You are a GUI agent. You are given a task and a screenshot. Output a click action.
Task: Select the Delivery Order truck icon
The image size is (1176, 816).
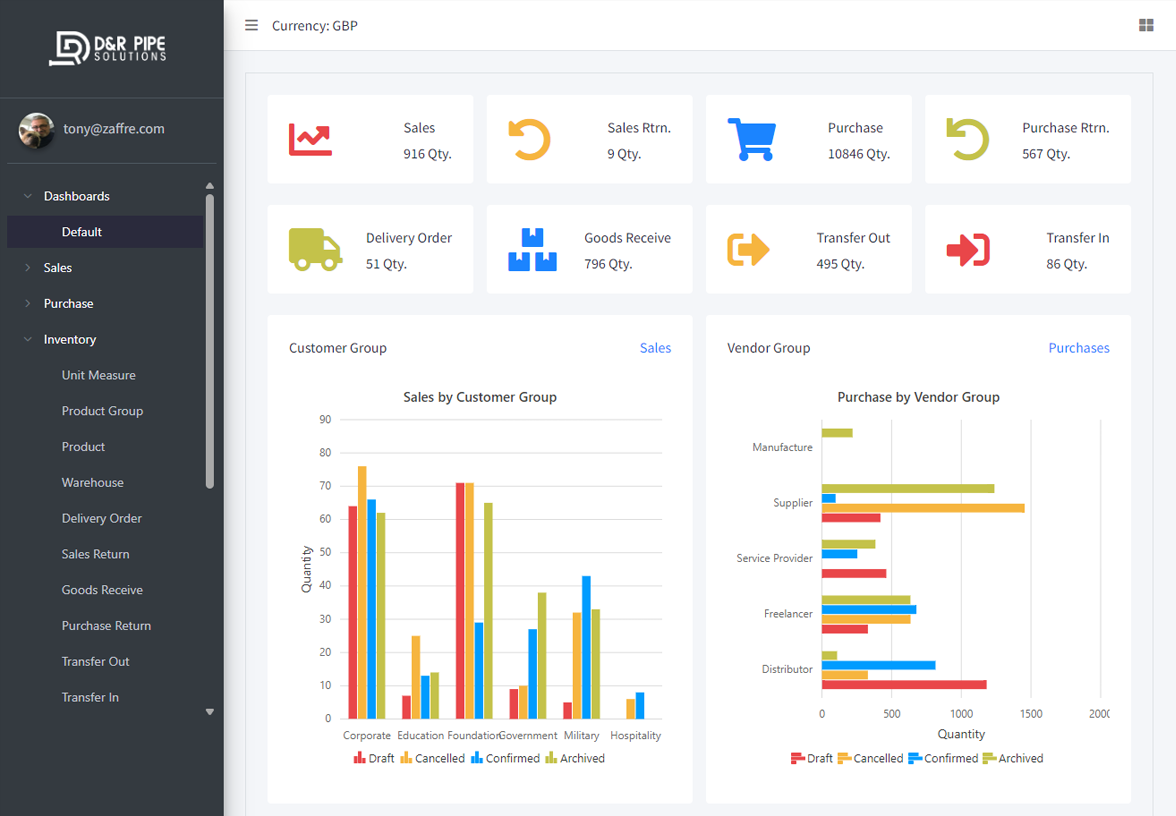pyautogui.click(x=315, y=250)
